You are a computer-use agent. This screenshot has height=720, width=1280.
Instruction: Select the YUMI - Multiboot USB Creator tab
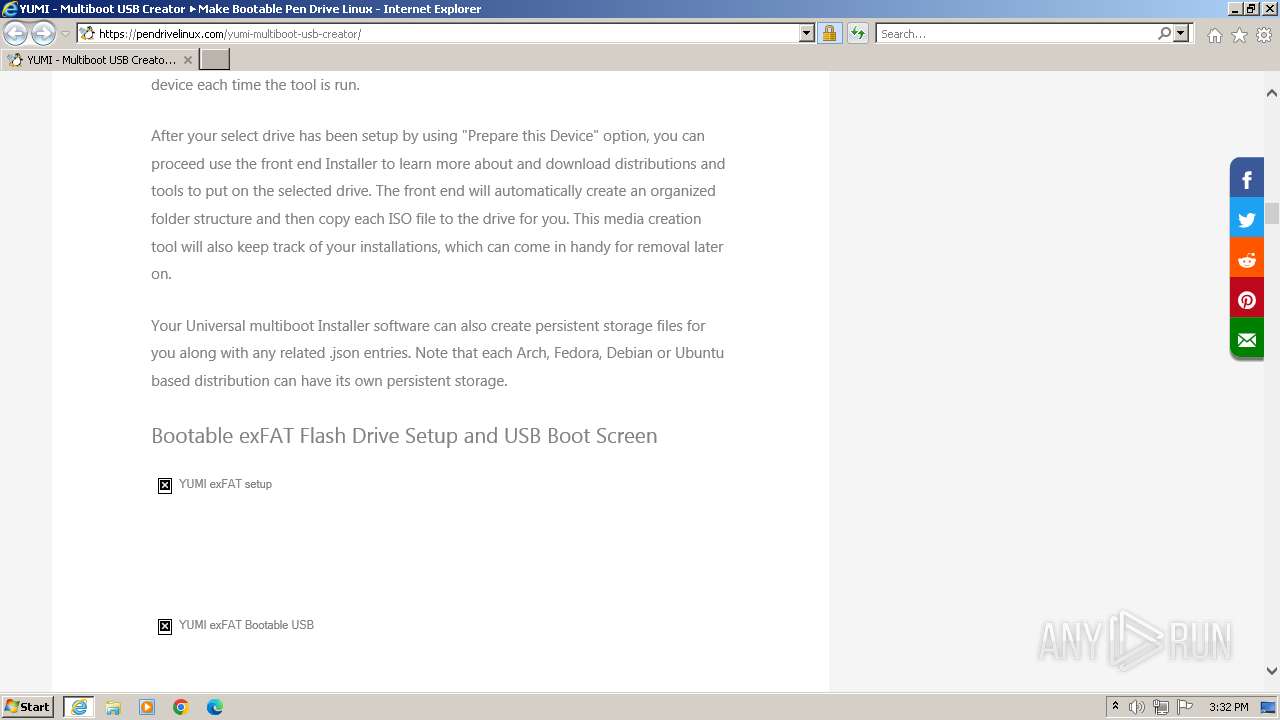point(99,59)
